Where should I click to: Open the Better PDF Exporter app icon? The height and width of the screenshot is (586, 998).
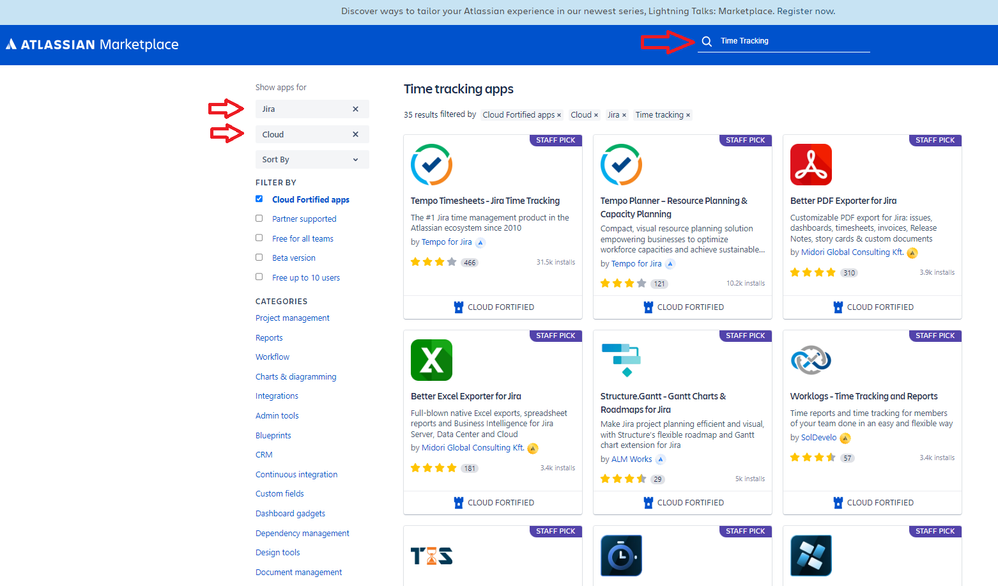pos(811,165)
